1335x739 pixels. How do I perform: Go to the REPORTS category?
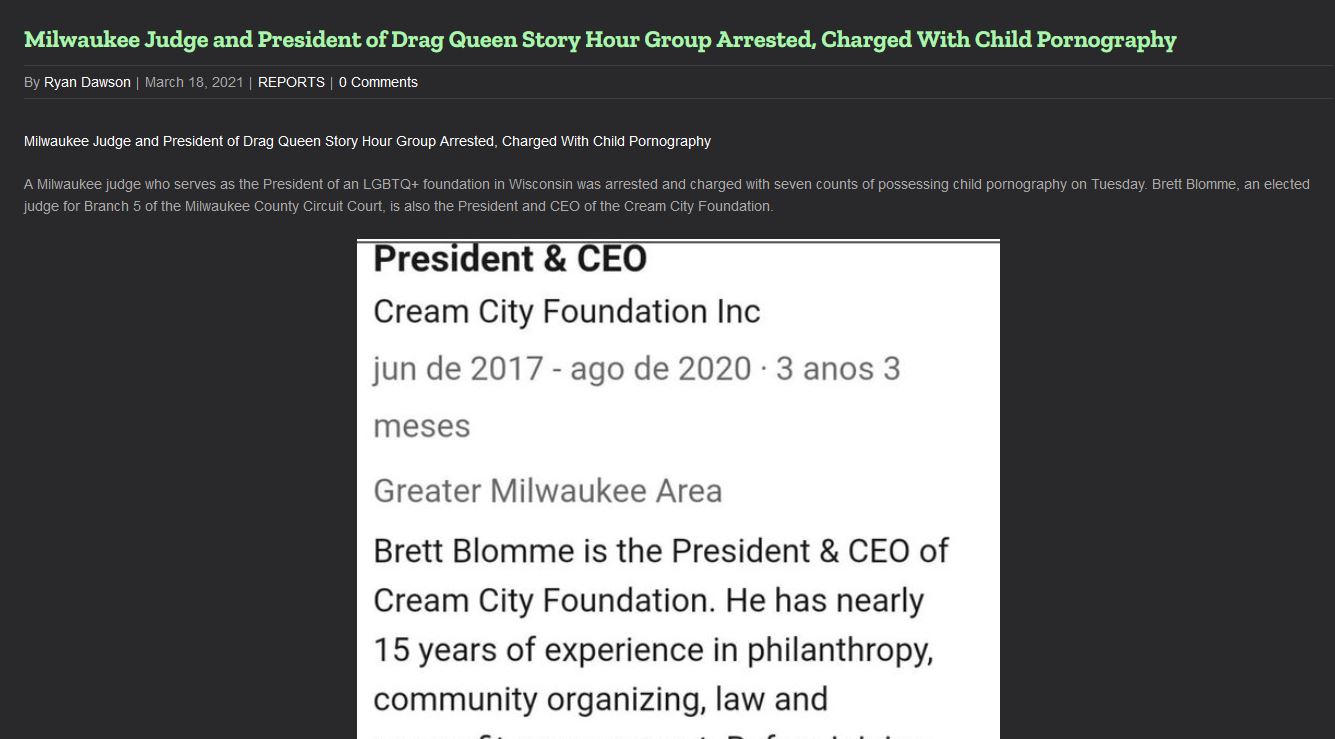pos(291,82)
